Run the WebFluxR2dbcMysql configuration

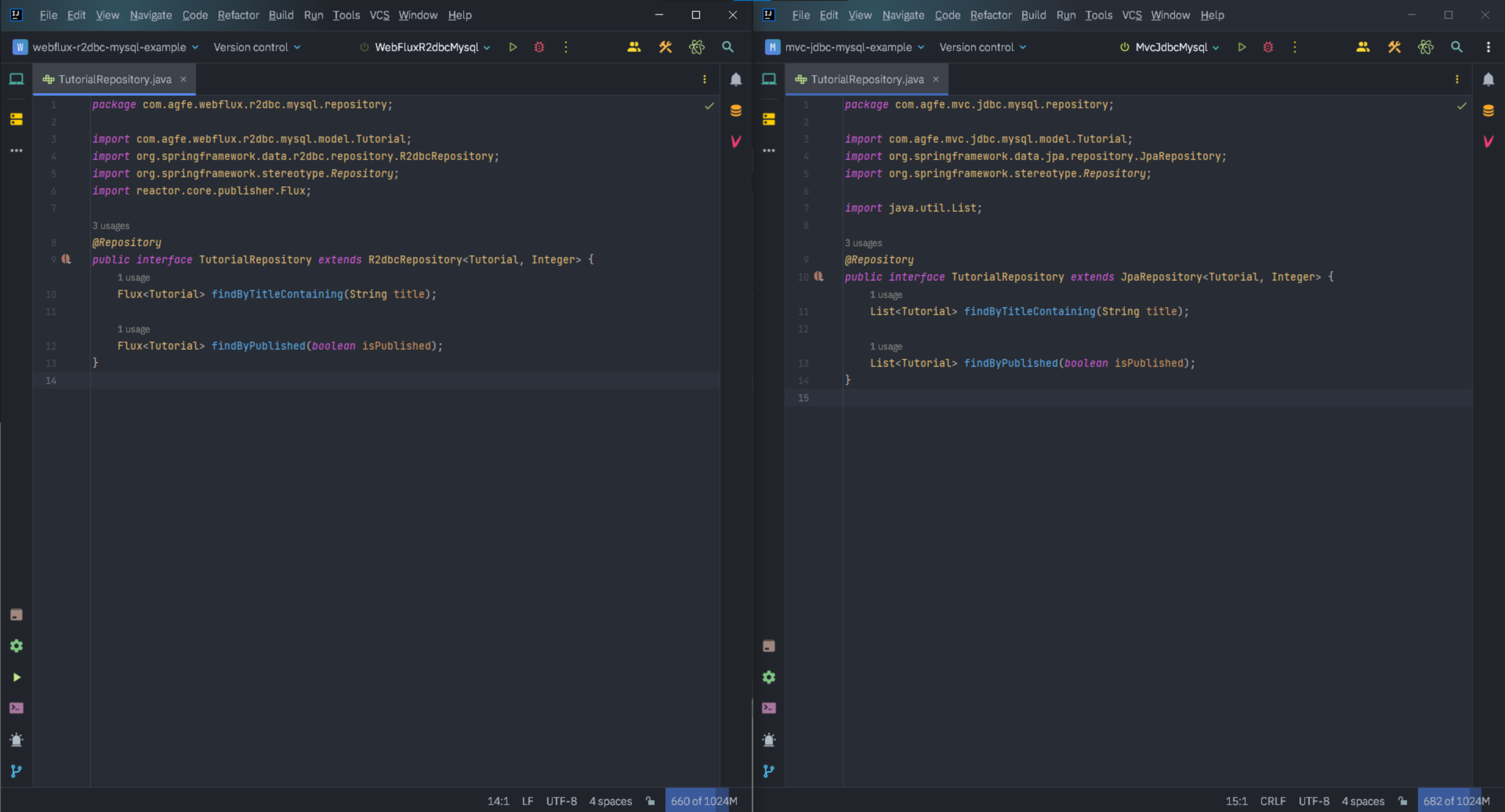pos(512,47)
